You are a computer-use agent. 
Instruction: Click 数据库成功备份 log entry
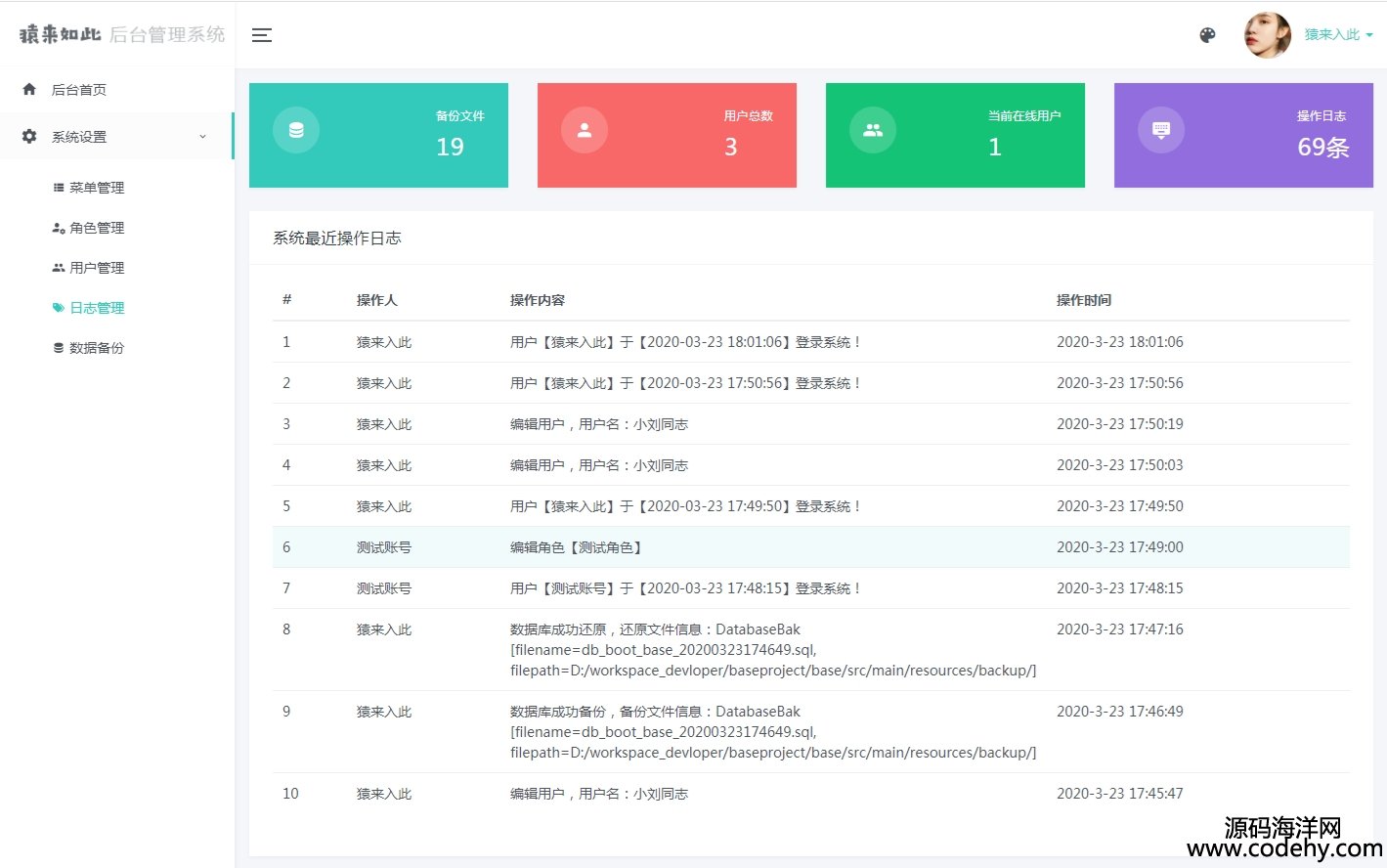[773, 732]
